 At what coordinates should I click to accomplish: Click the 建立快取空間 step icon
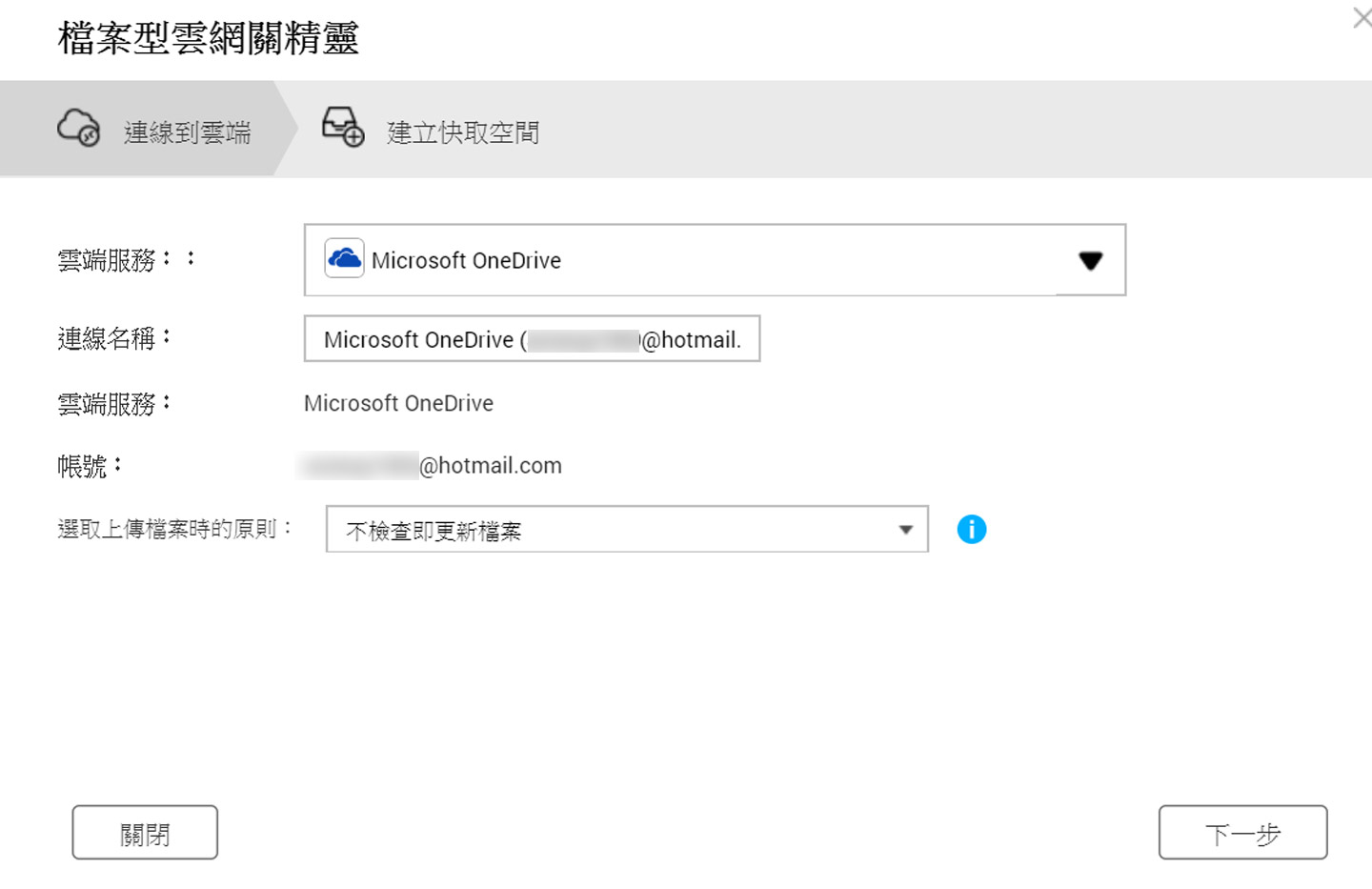click(x=341, y=127)
